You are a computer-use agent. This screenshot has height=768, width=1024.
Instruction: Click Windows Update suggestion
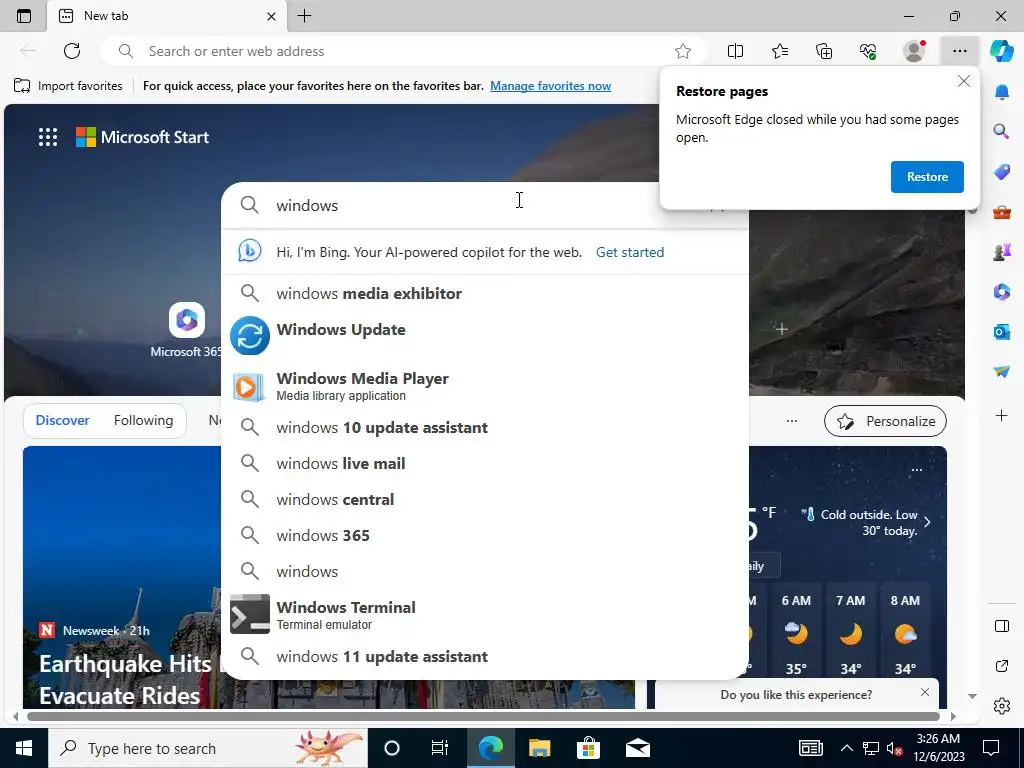[x=485, y=336]
